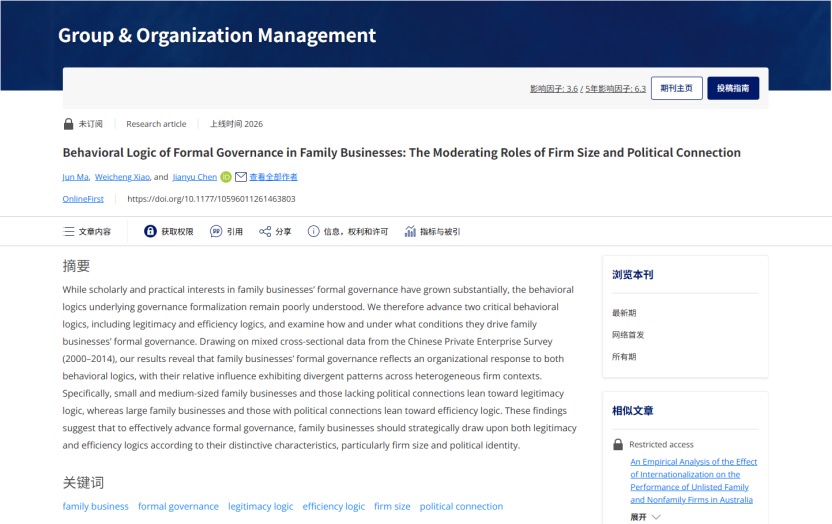Click the 上线时间 2026 text
The height and width of the screenshot is (524, 832).
[x=236, y=124]
